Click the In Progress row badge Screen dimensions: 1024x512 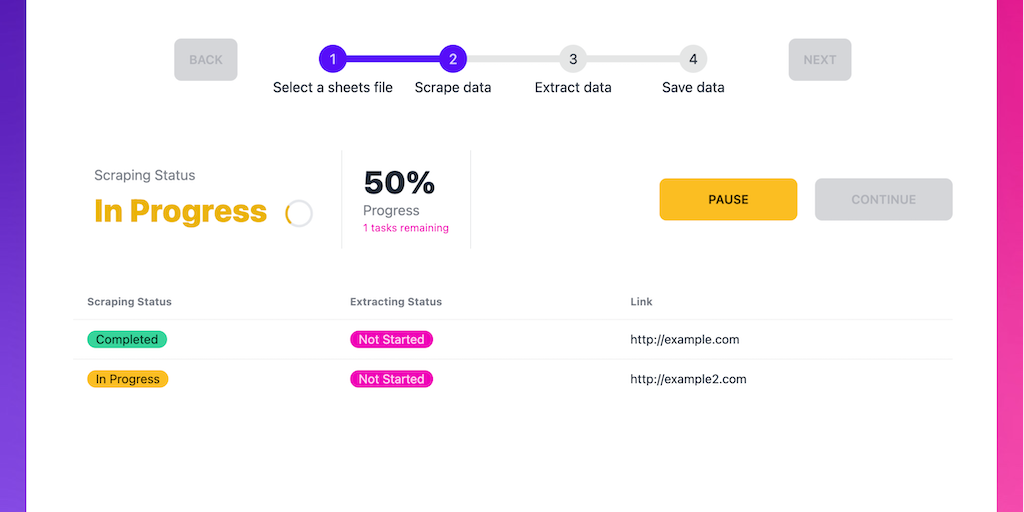(x=128, y=379)
